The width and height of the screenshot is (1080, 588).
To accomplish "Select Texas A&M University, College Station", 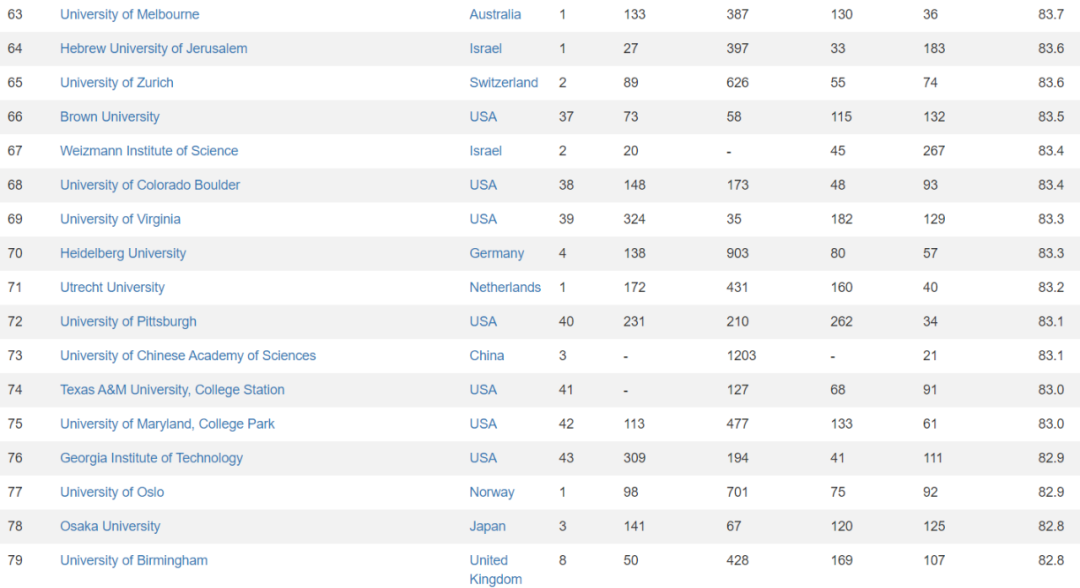I will [172, 390].
